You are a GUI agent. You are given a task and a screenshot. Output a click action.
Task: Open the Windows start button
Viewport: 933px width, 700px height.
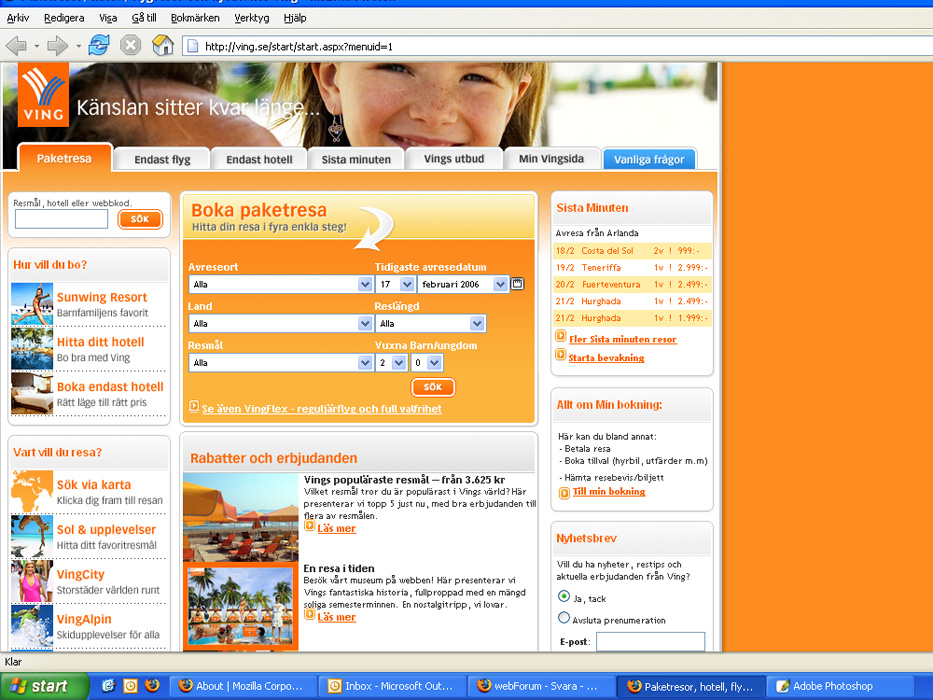click(44, 686)
